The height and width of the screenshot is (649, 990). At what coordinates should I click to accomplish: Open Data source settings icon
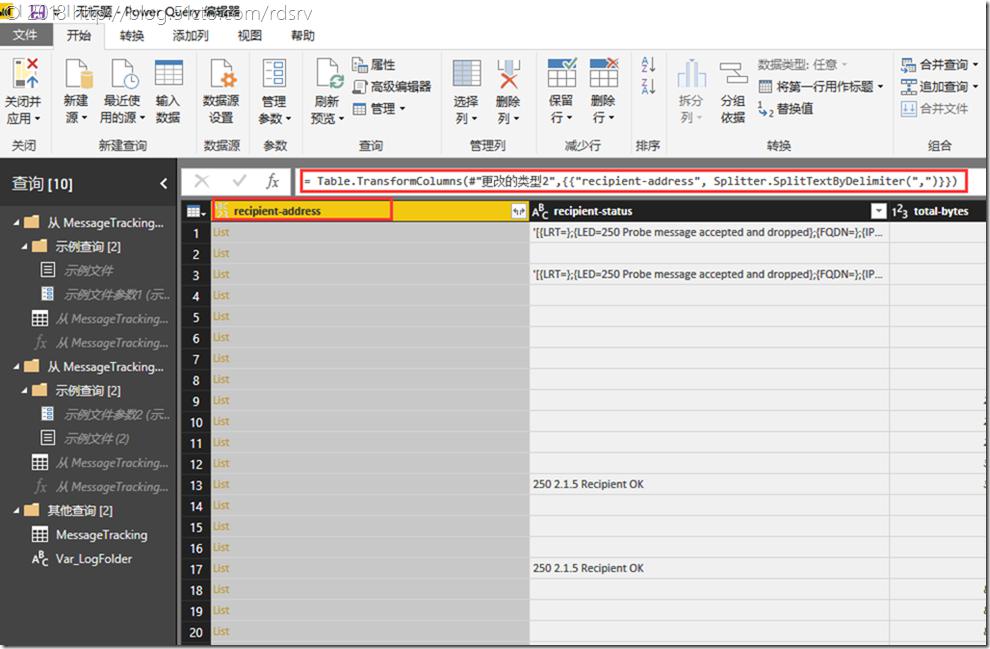tap(223, 74)
